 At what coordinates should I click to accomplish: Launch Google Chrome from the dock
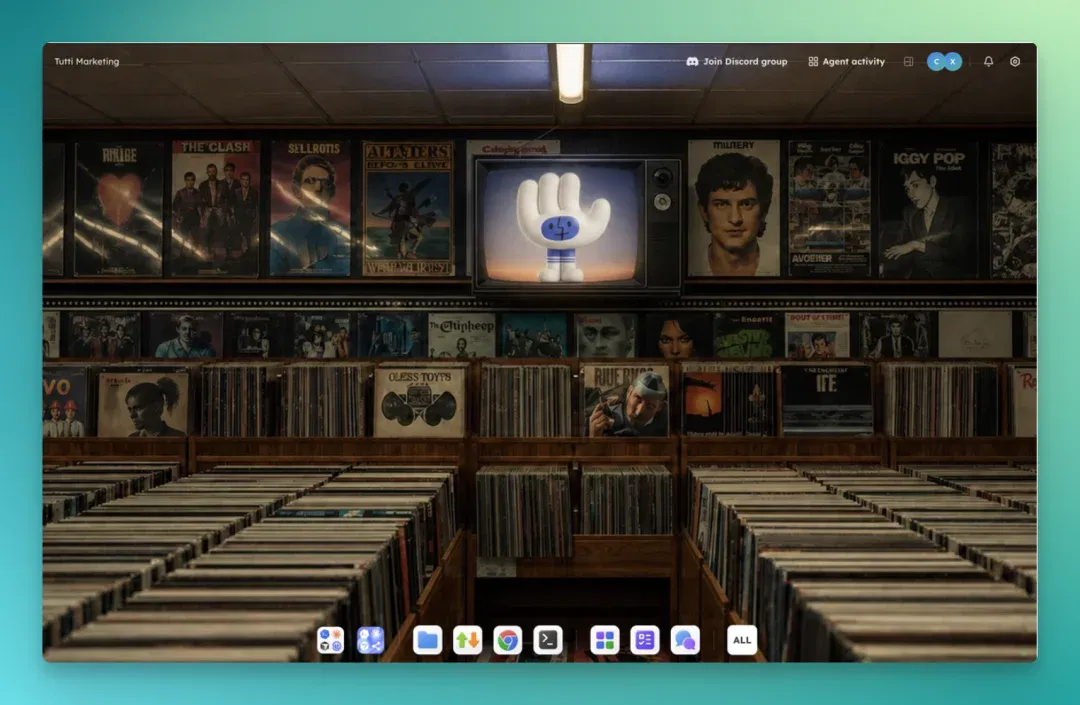tap(508, 640)
